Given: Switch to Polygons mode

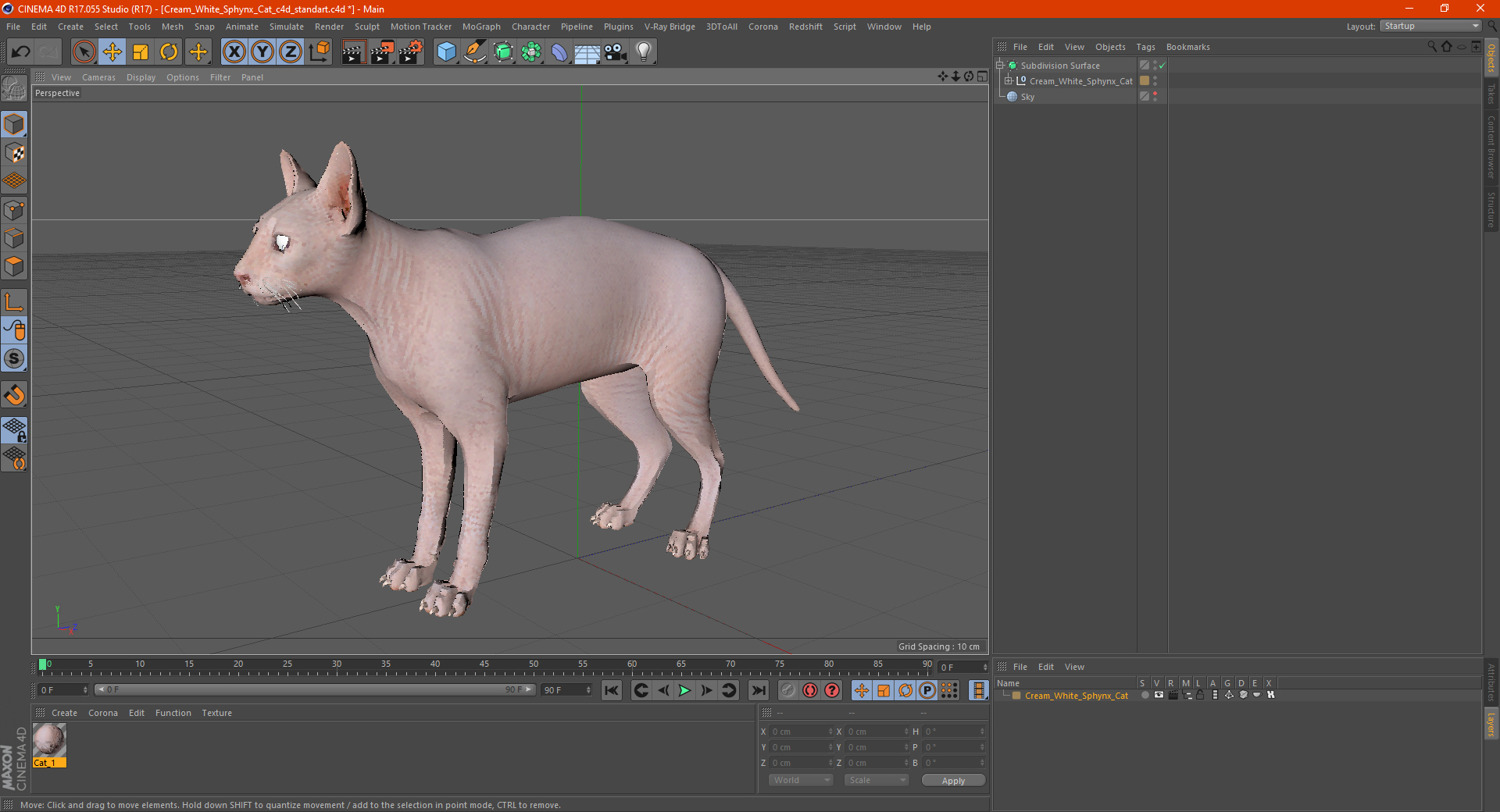Looking at the screenshot, I should pos(14,266).
